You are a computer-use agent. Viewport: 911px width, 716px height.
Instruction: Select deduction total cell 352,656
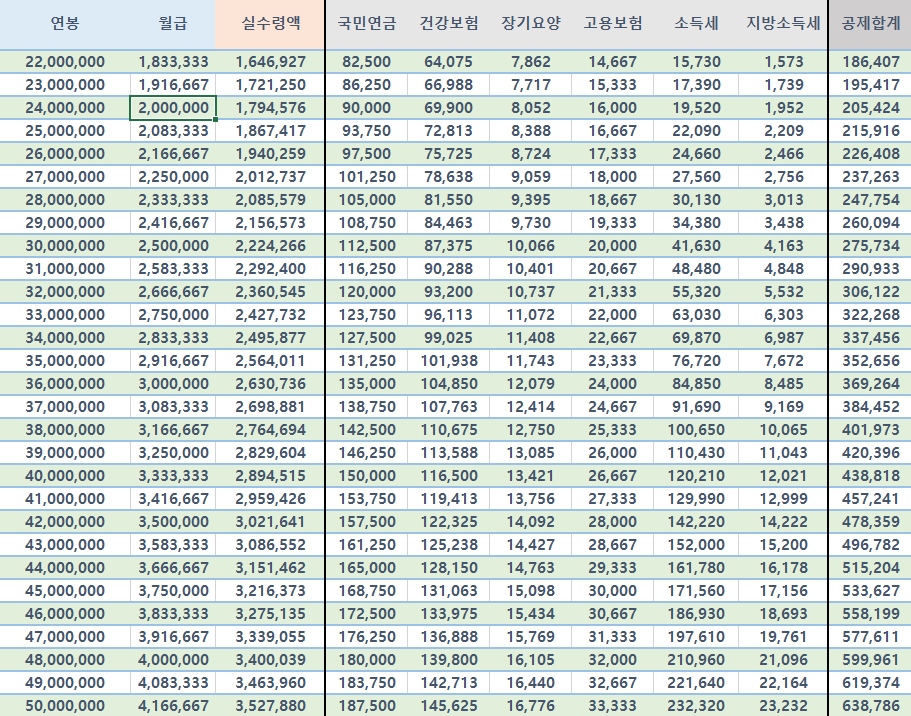point(870,361)
